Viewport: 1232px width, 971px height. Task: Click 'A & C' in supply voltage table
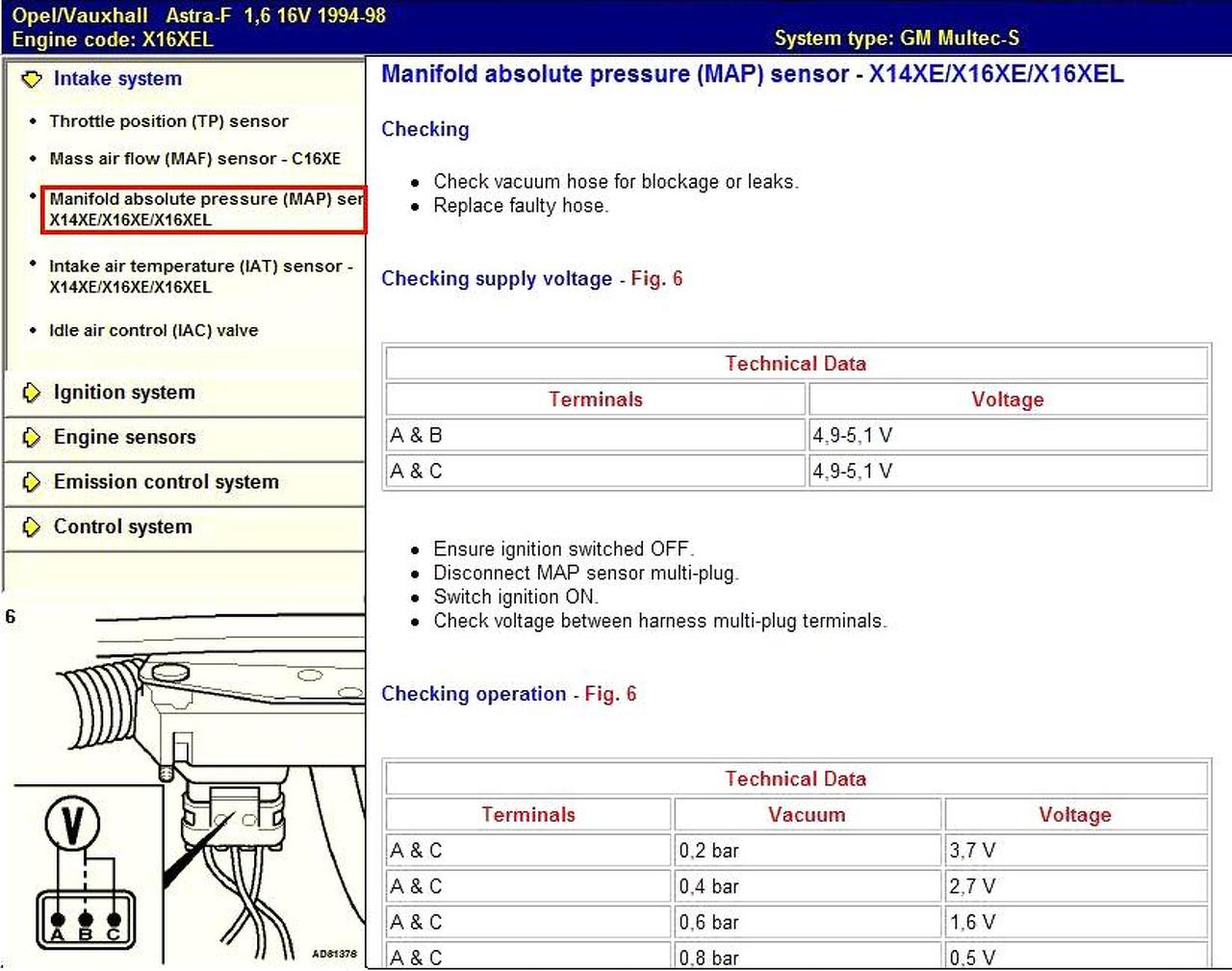595,471
